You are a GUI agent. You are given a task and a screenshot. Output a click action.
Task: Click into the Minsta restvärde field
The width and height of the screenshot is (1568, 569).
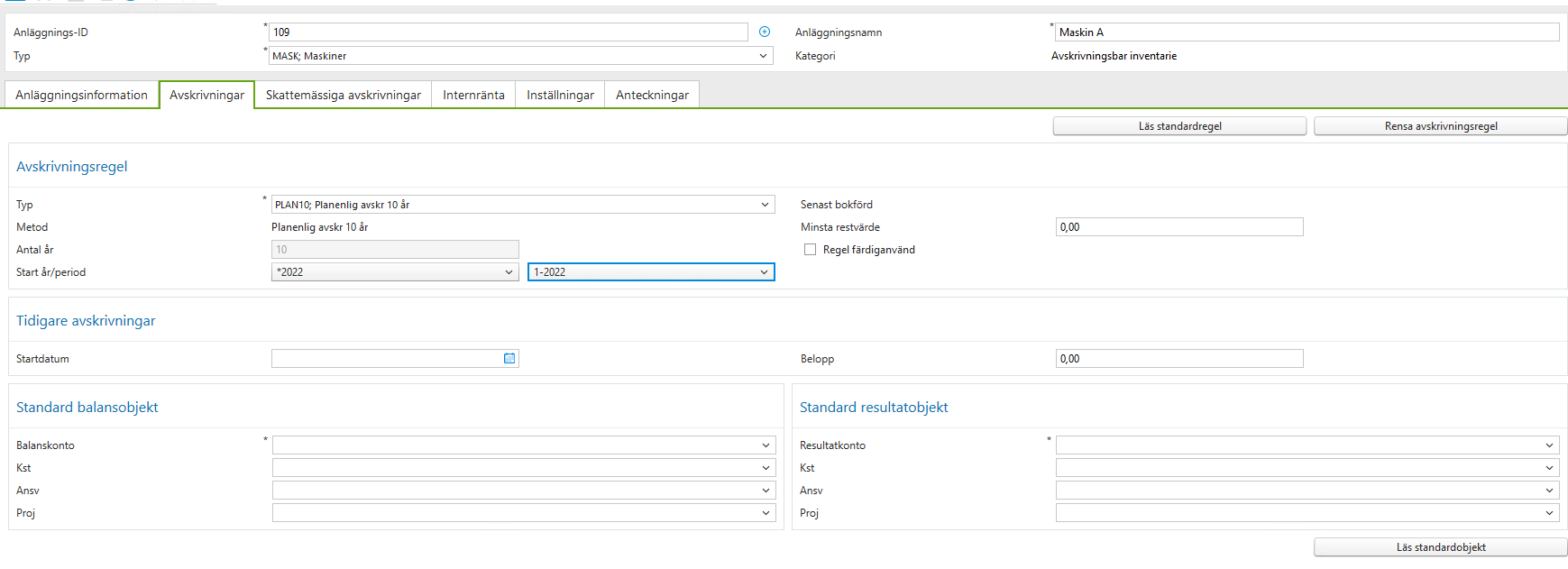click(1178, 227)
